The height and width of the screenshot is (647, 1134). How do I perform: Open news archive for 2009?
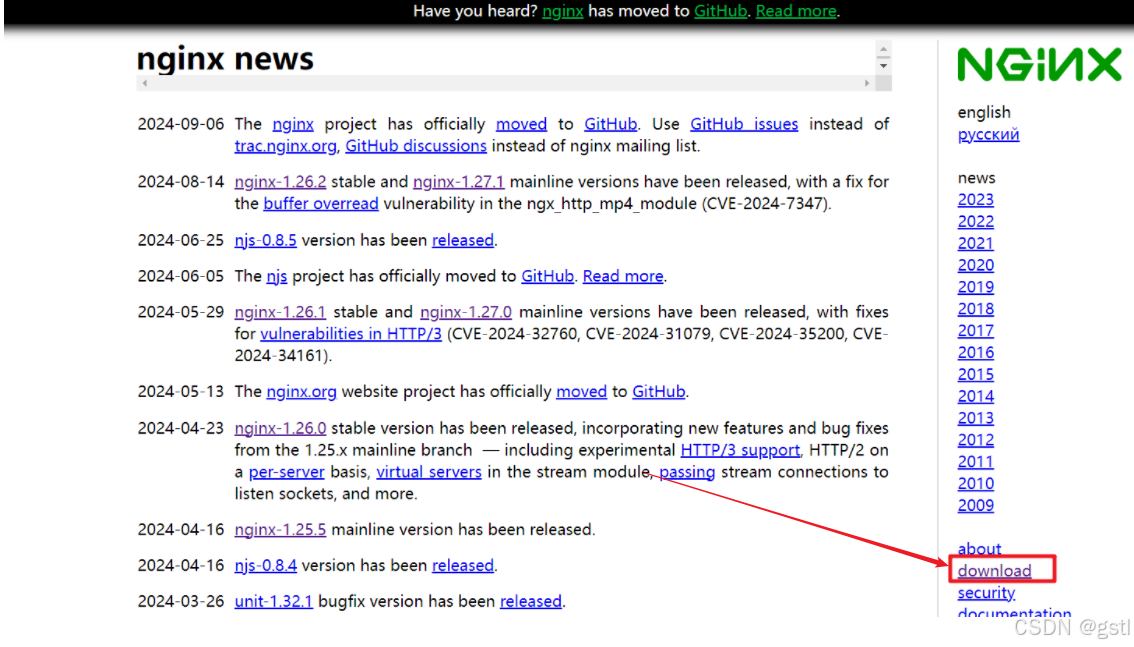pos(975,505)
